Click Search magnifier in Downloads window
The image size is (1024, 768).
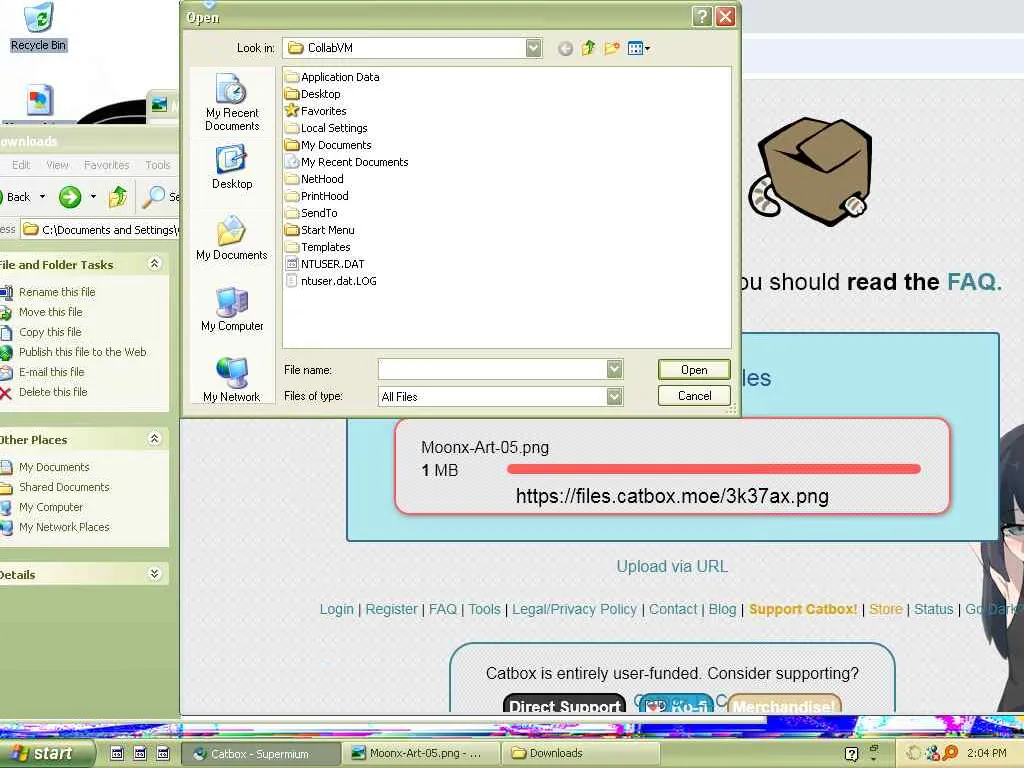tap(154, 197)
